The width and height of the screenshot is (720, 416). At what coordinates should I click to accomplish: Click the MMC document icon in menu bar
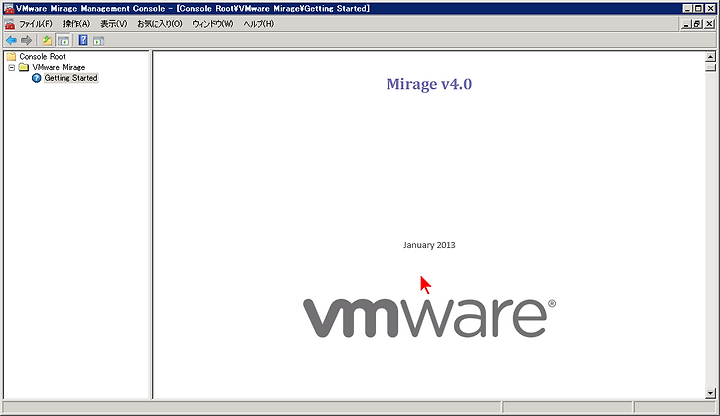[10, 24]
